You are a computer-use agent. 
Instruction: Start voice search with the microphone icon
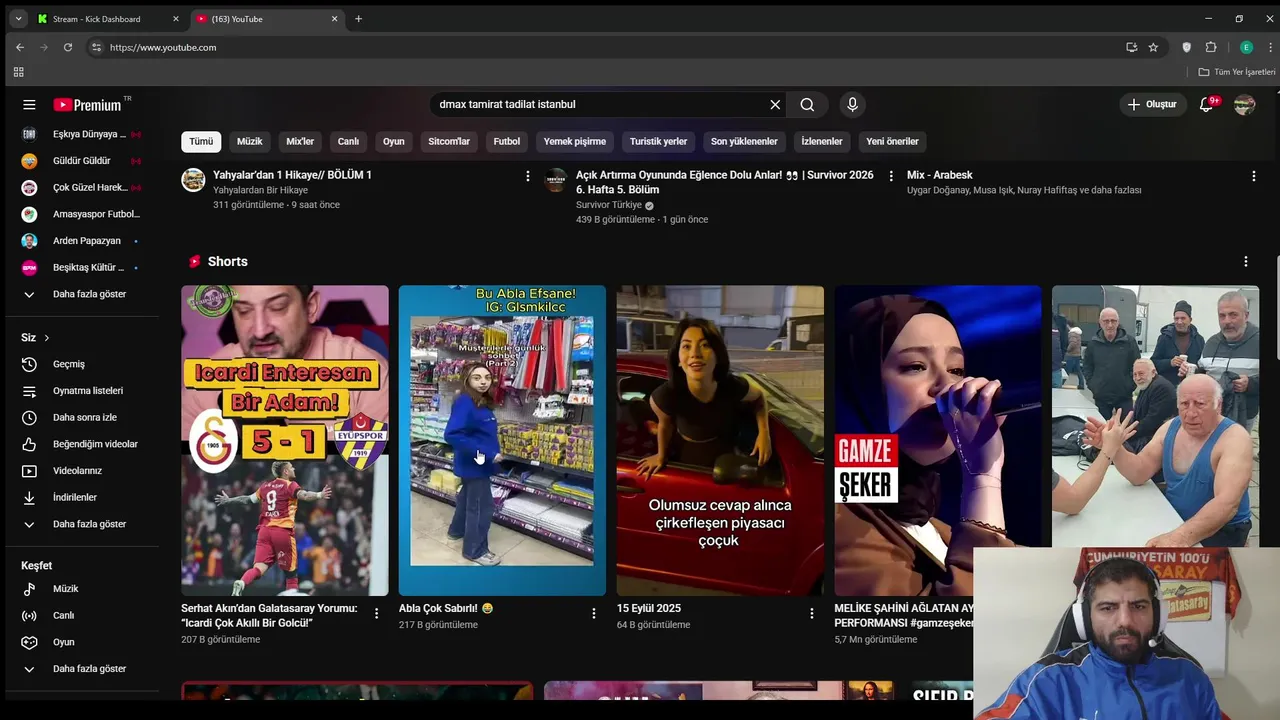click(x=852, y=104)
